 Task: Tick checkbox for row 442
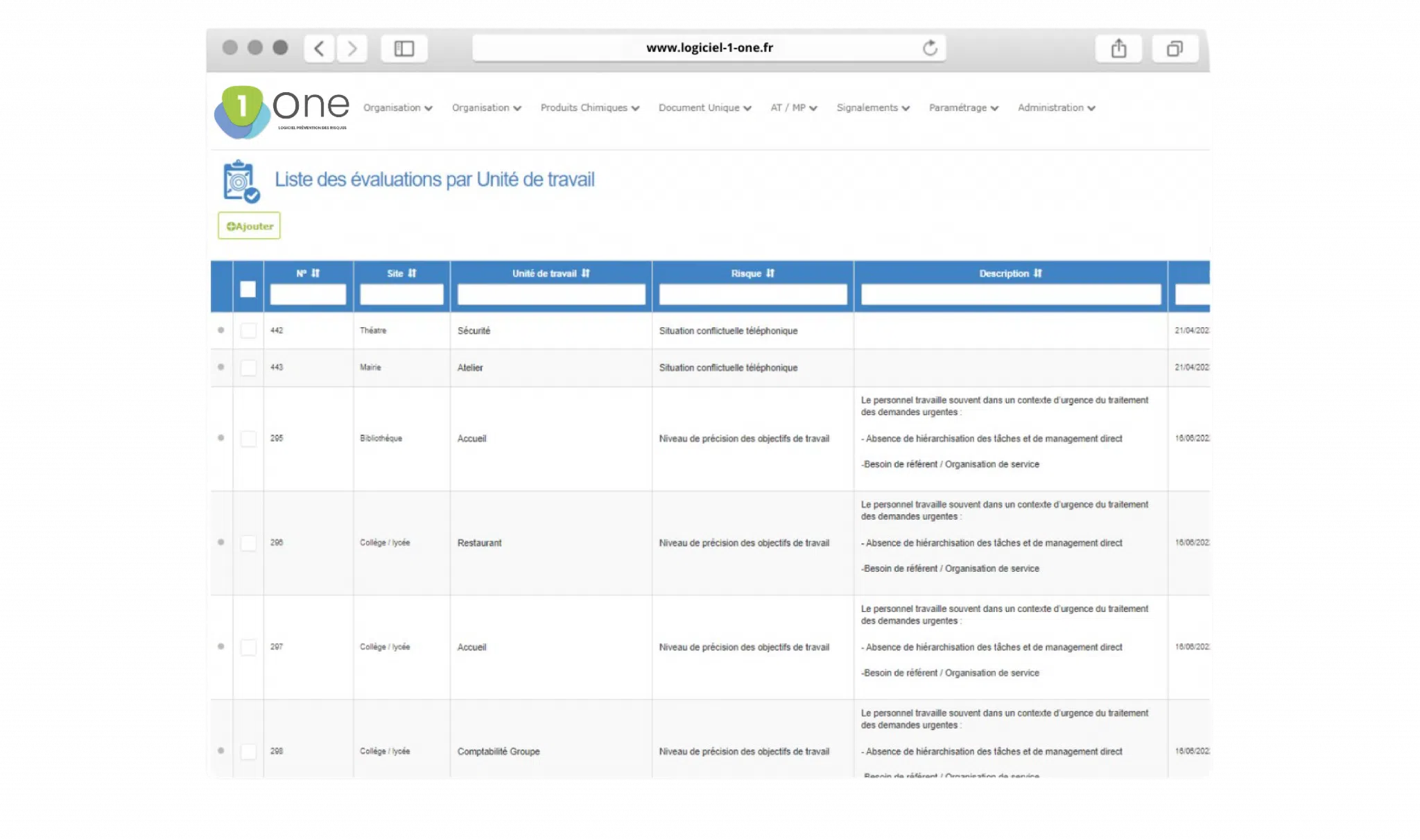click(x=248, y=331)
